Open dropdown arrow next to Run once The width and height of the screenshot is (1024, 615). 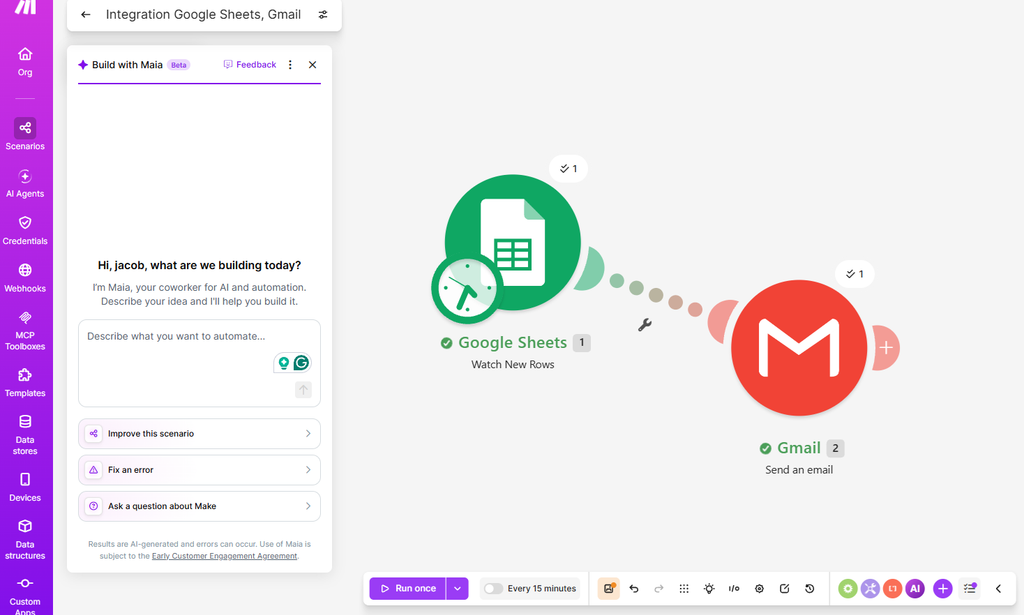point(457,588)
